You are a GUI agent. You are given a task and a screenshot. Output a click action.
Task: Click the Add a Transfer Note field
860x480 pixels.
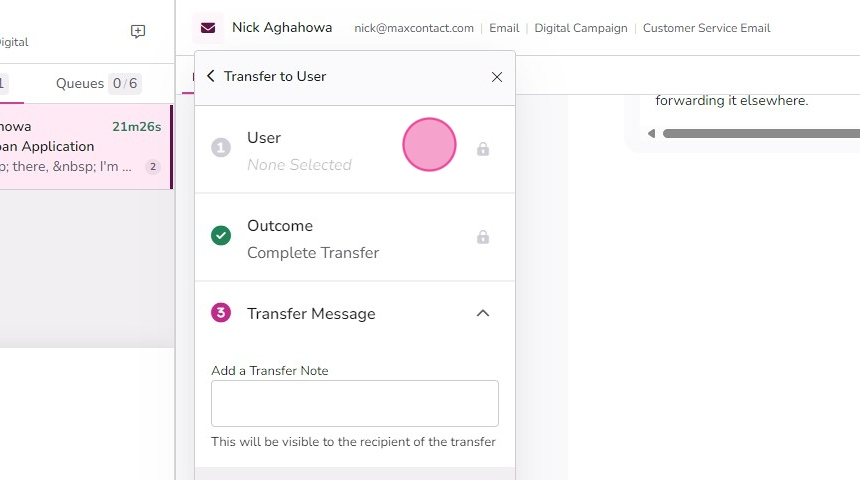pyautogui.click(x=355, y=403)
